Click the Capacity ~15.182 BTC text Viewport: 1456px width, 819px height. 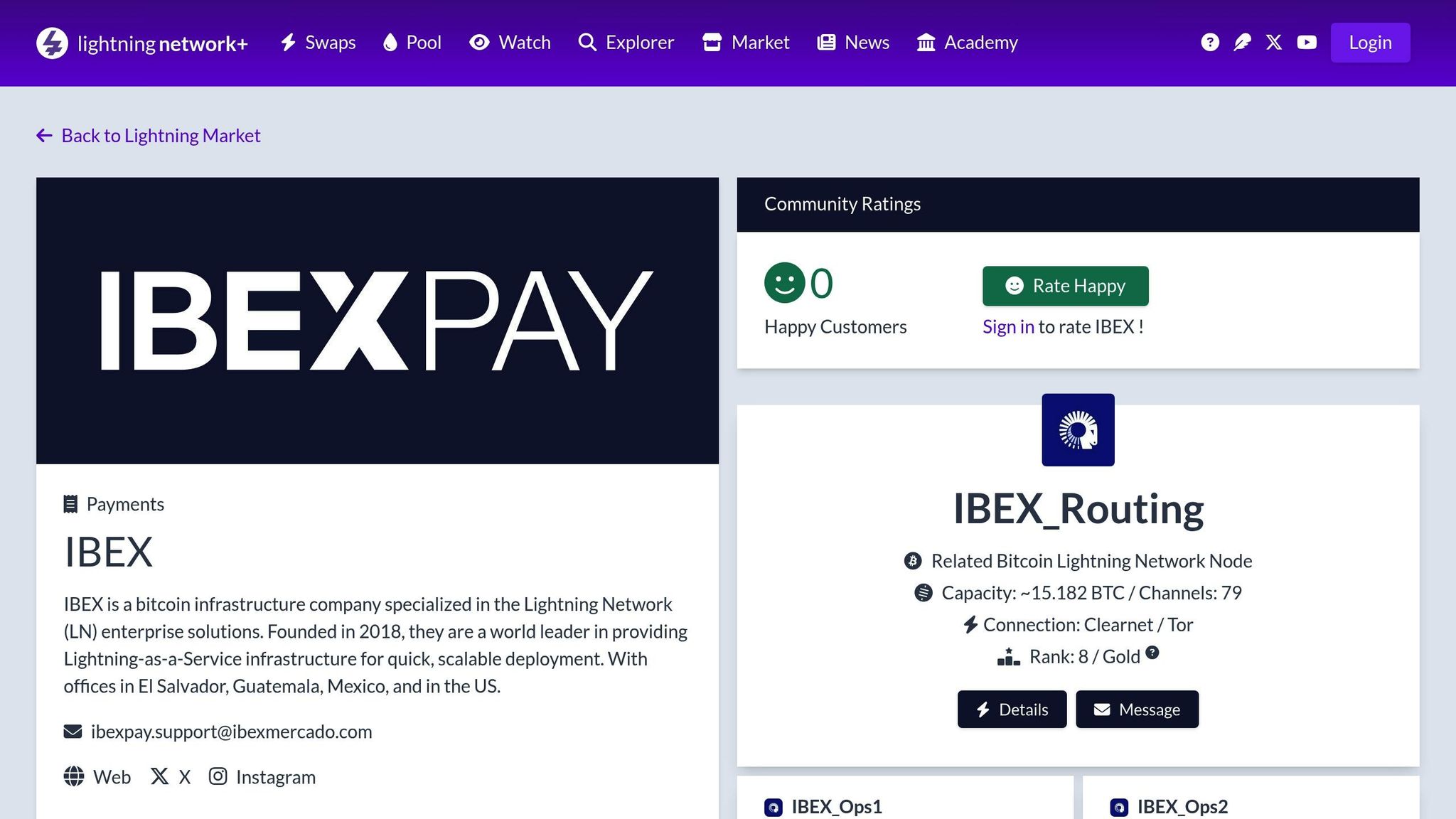pos(1091,593)
